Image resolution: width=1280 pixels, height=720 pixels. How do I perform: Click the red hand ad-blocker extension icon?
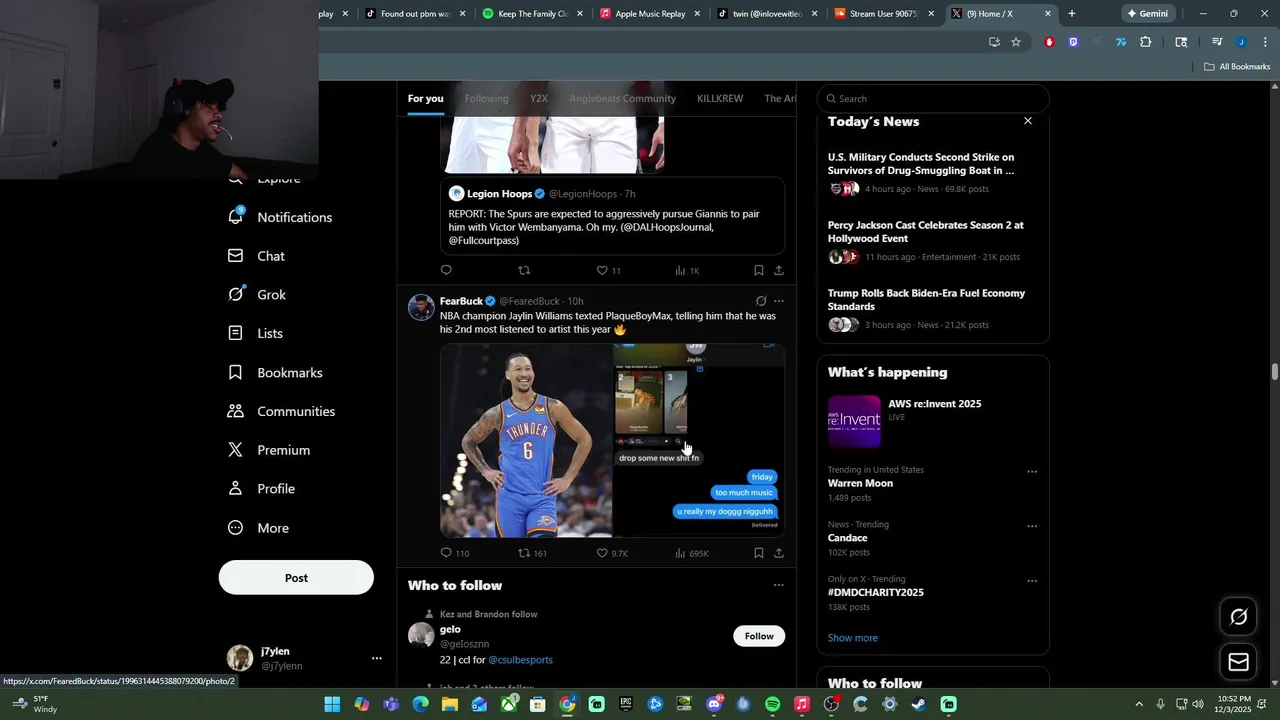point(1049,42)
